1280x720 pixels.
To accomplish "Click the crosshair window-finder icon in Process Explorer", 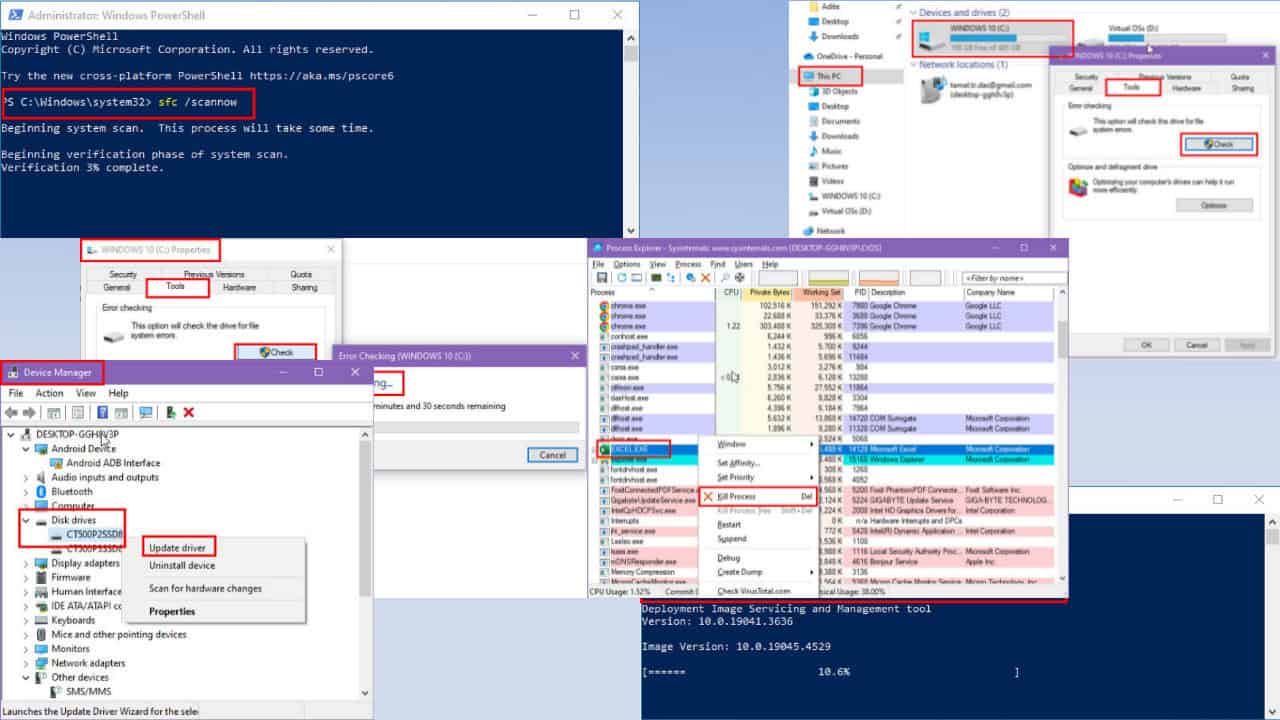I will click(742, 277).
